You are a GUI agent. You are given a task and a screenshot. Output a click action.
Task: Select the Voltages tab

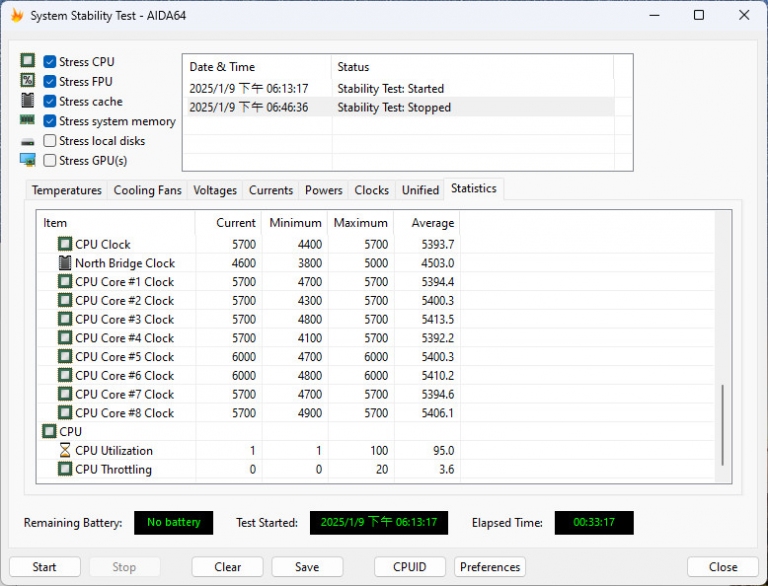[x=215, y=190]
